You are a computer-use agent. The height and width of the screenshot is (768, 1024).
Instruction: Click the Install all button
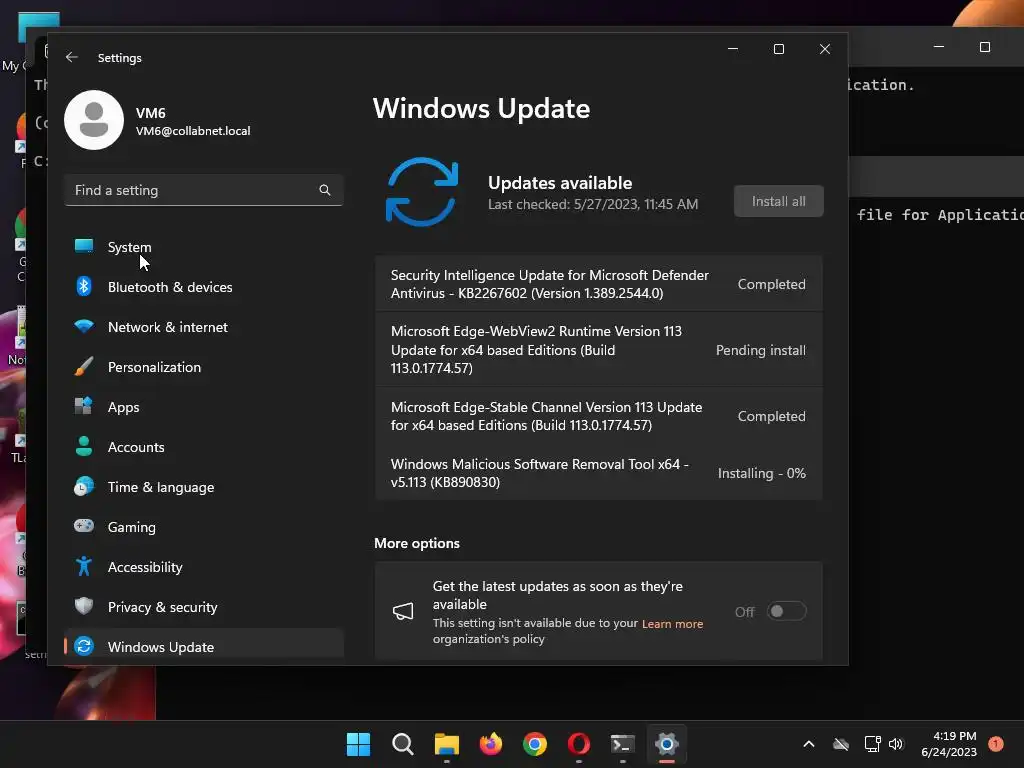coord(778,201)
